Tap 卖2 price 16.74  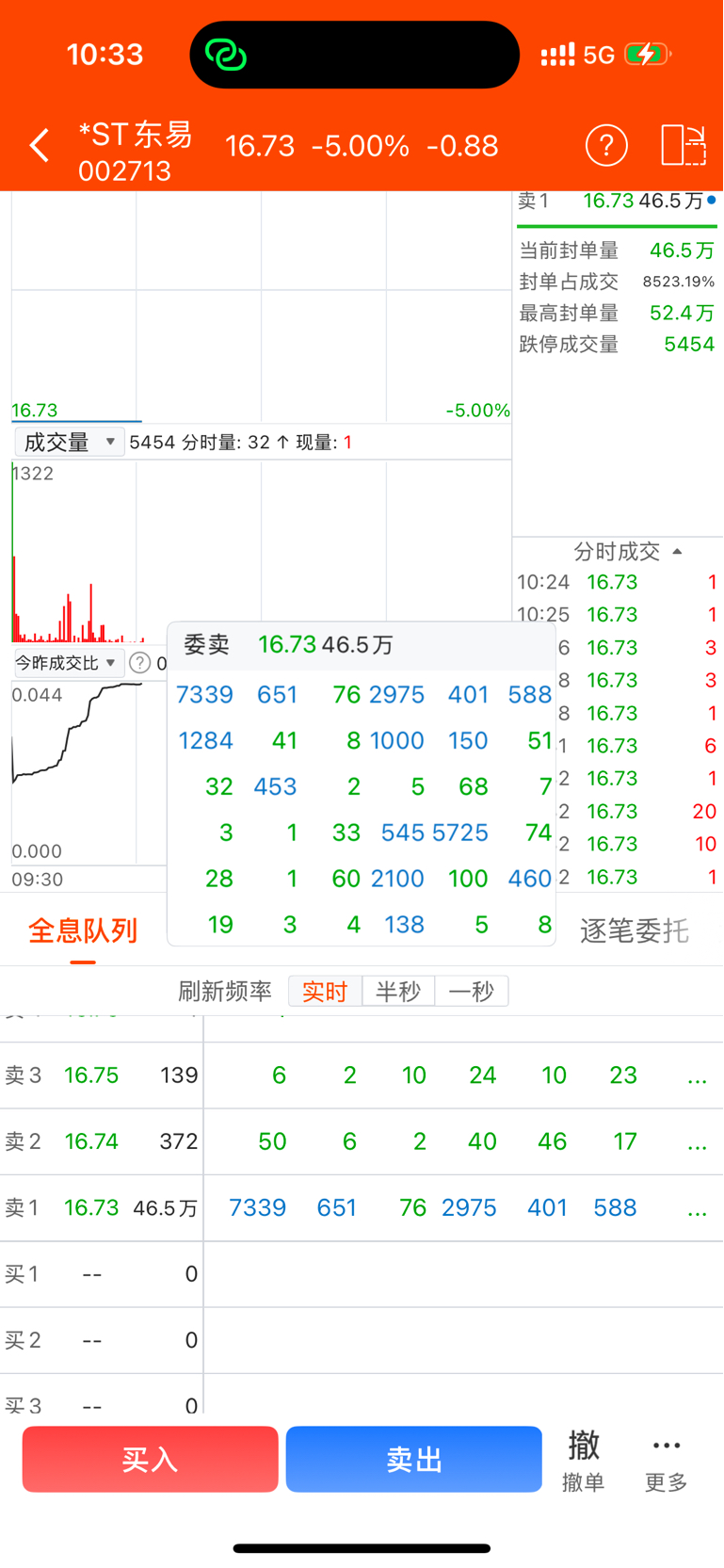[x=91, y=1141]
